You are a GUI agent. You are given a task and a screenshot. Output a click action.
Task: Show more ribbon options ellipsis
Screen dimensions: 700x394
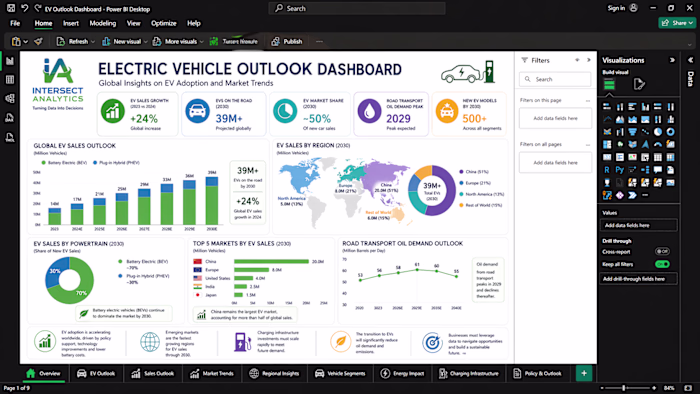(x=319, y=41)
